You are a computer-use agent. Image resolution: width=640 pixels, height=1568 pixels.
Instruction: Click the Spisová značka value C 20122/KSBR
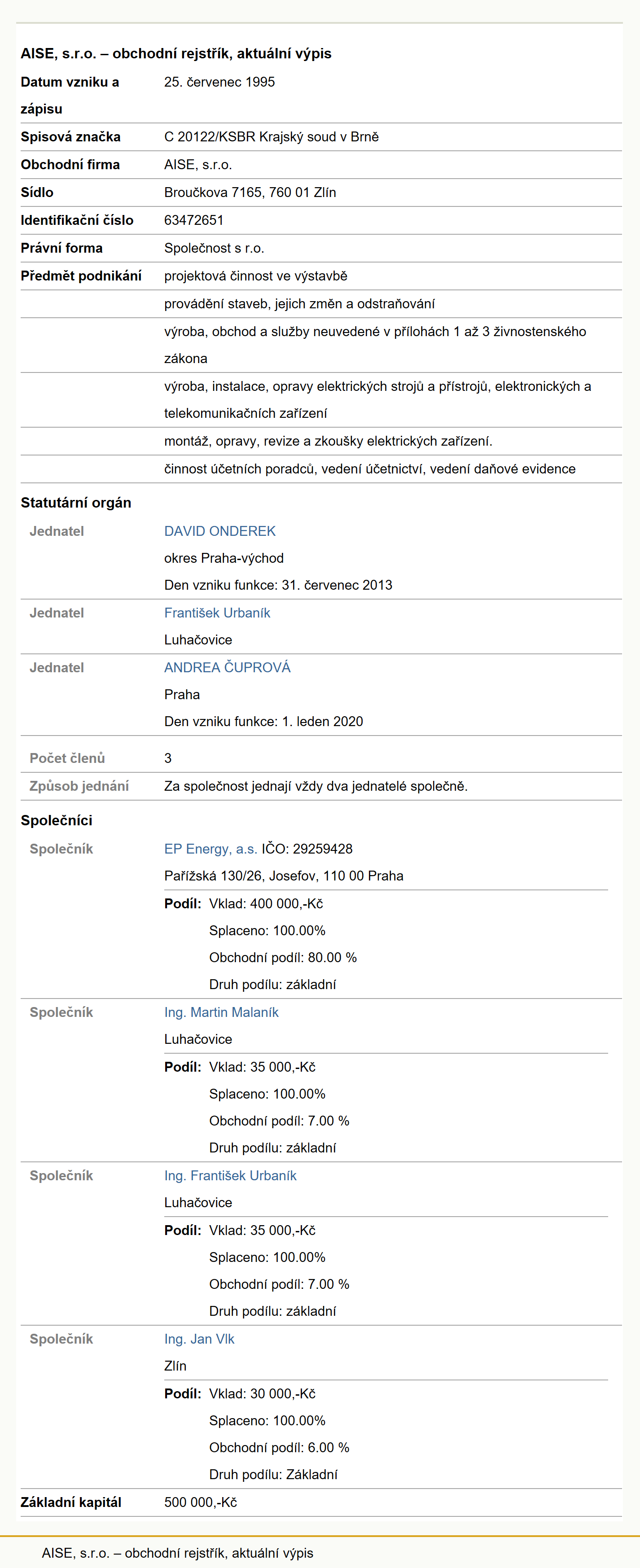[x=271, y=136]
